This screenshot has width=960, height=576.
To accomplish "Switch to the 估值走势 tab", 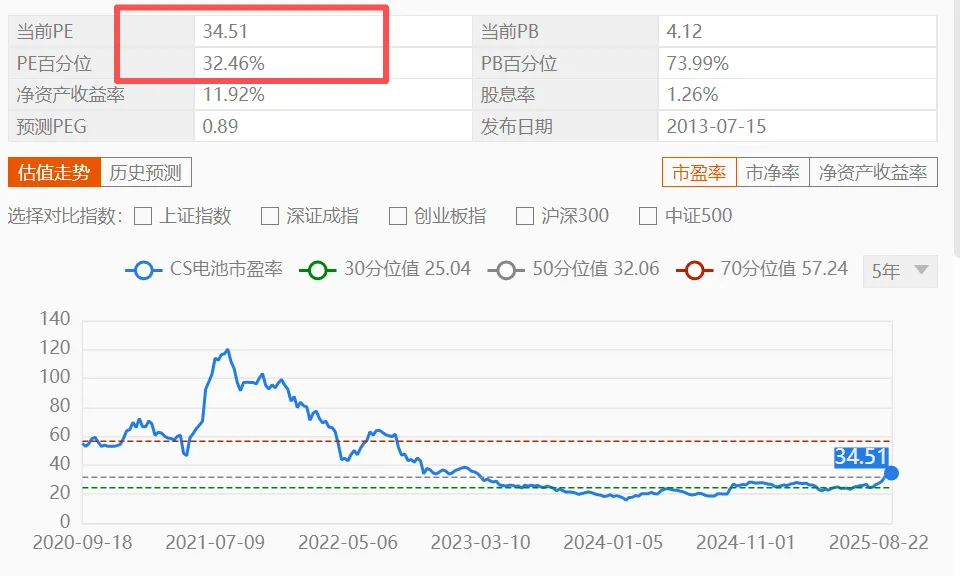I will click(x=54, y=172).
